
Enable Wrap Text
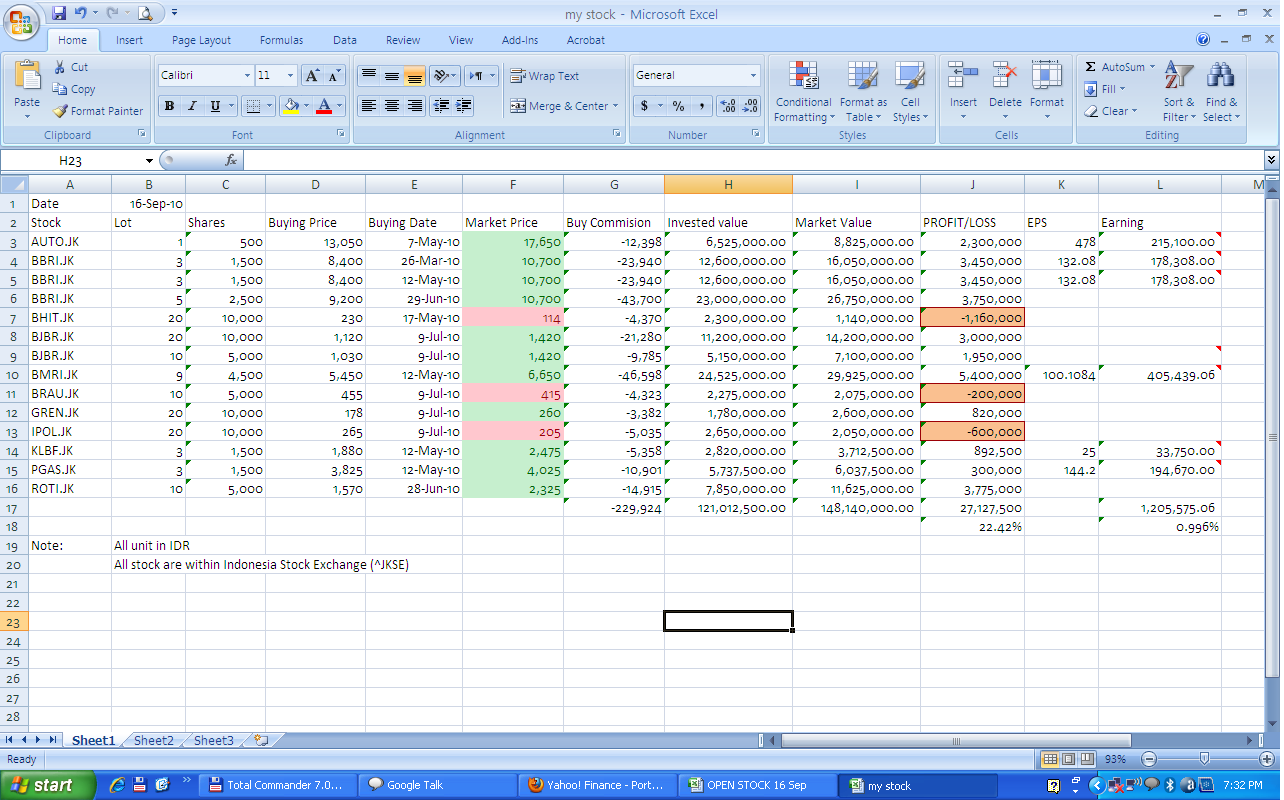pyautogui.click(x=545, y=76)
